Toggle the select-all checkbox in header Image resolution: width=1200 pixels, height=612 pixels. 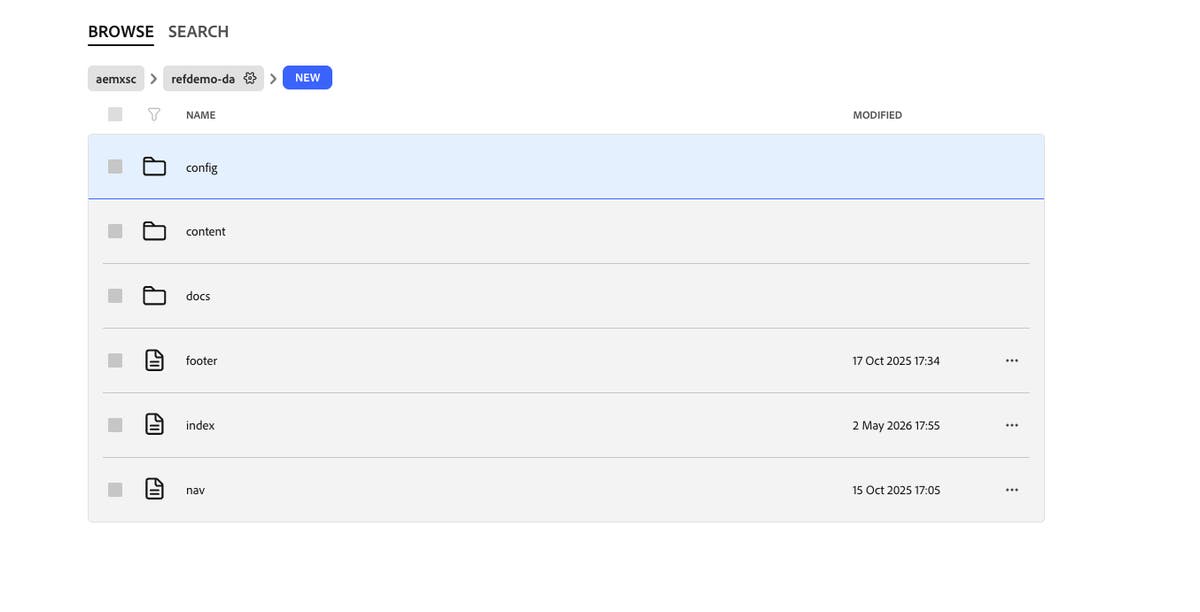(x=115, y=115)
